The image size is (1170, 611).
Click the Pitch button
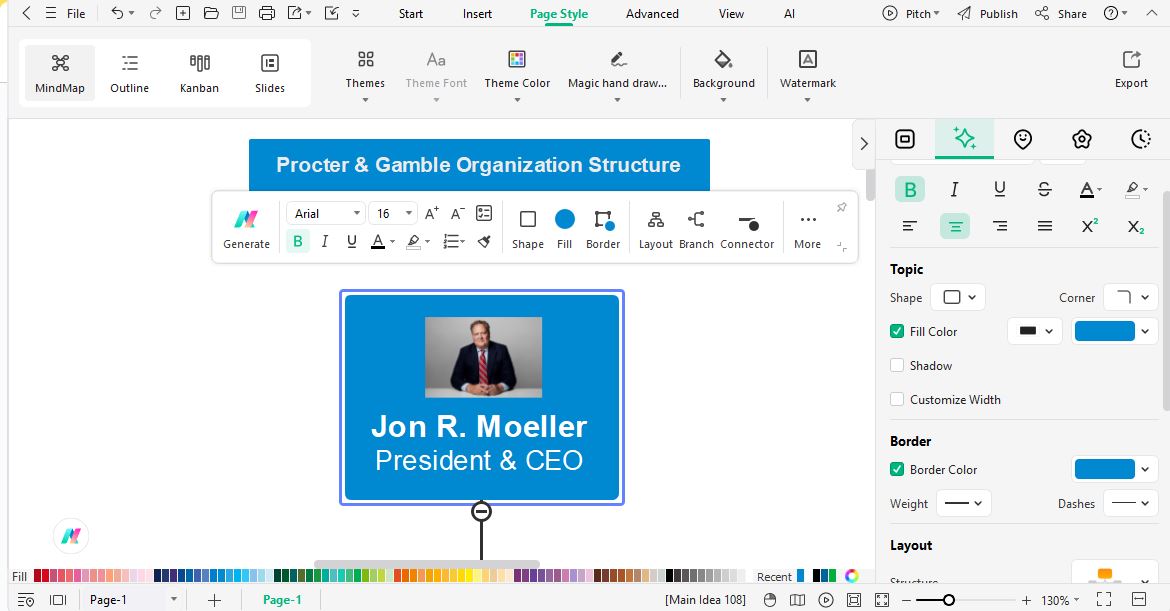[x=911, y=13]
